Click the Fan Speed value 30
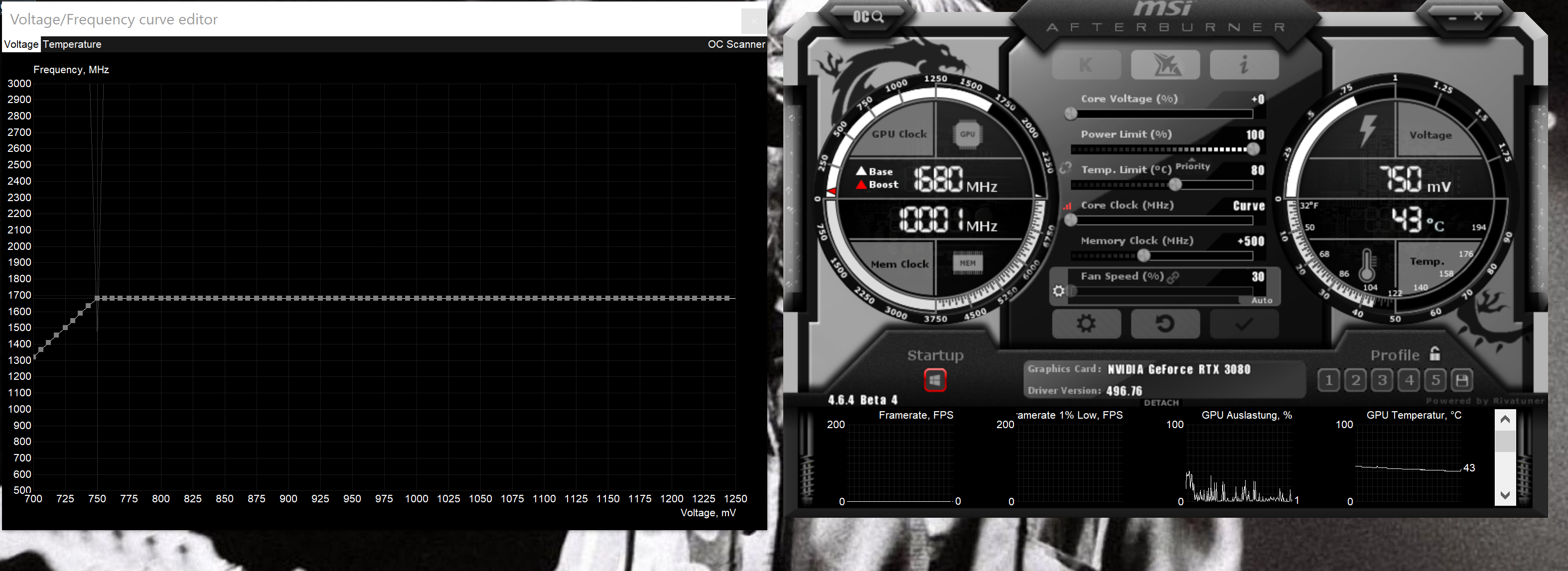 (x=1258, y=277)
